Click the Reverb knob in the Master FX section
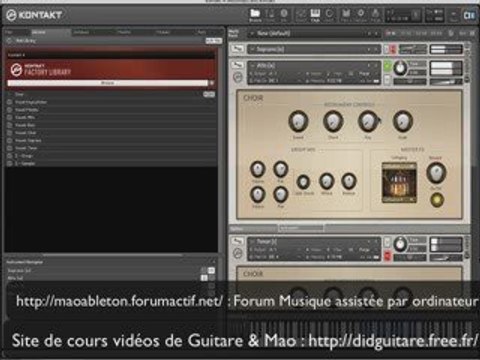480x360 pixels. click(x=436, y=173)
